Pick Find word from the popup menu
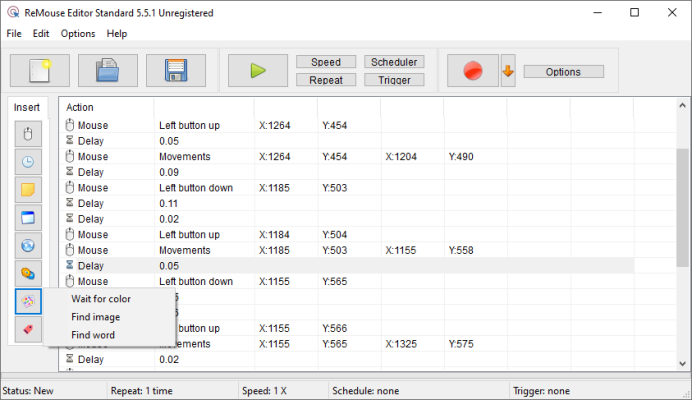692x400 pixels. click(x=93, y=335)
